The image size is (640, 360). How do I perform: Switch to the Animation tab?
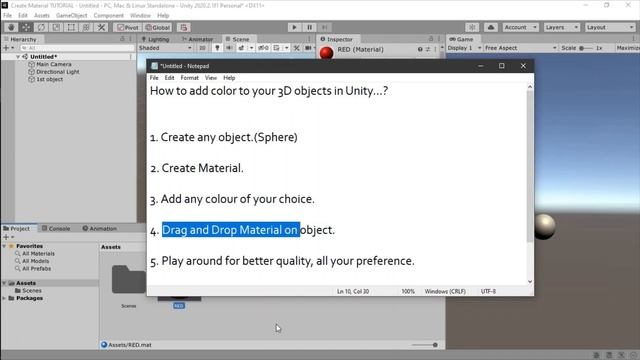[x=100, y=229]
